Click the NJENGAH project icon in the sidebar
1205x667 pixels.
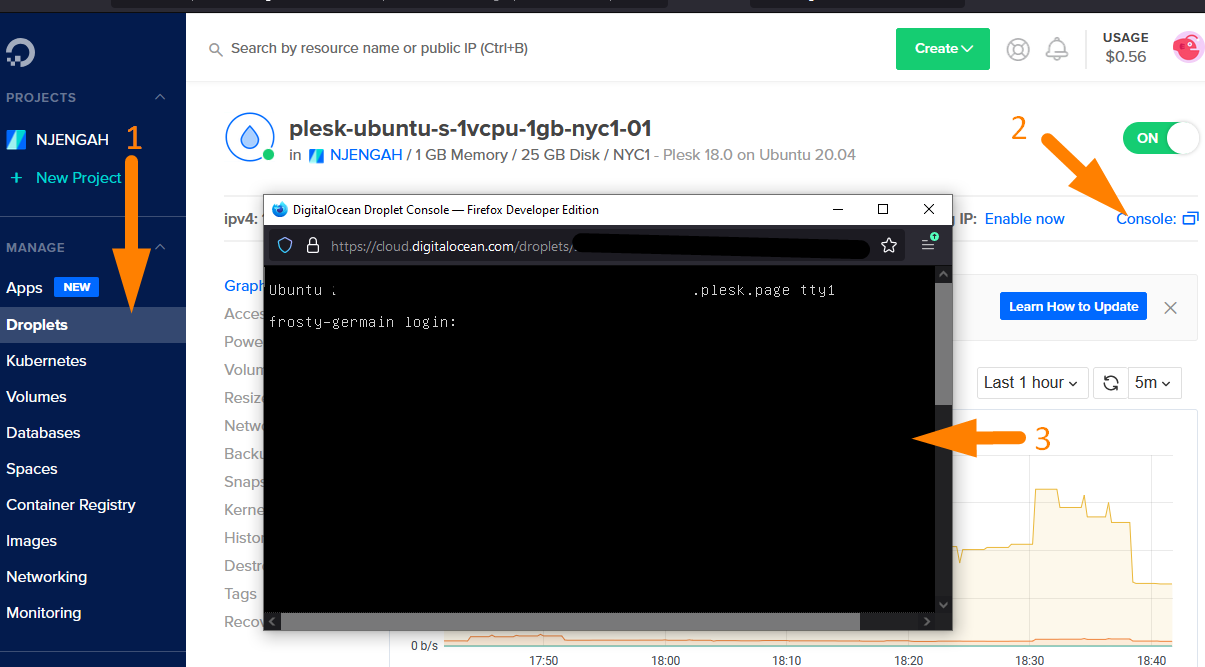coord(16,140)
